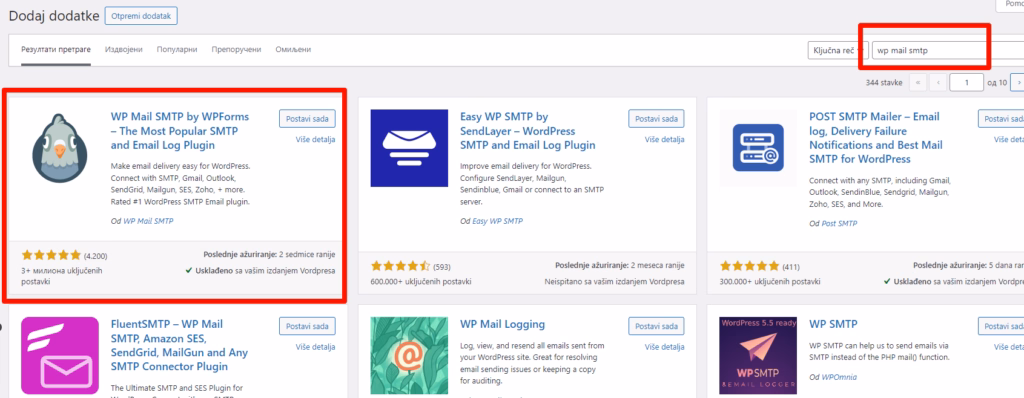The width and height of the screenshot is (1024, 398).
Task: Install Easy WP SMTP with Postavi sada
Action: [x=656, y=118]
